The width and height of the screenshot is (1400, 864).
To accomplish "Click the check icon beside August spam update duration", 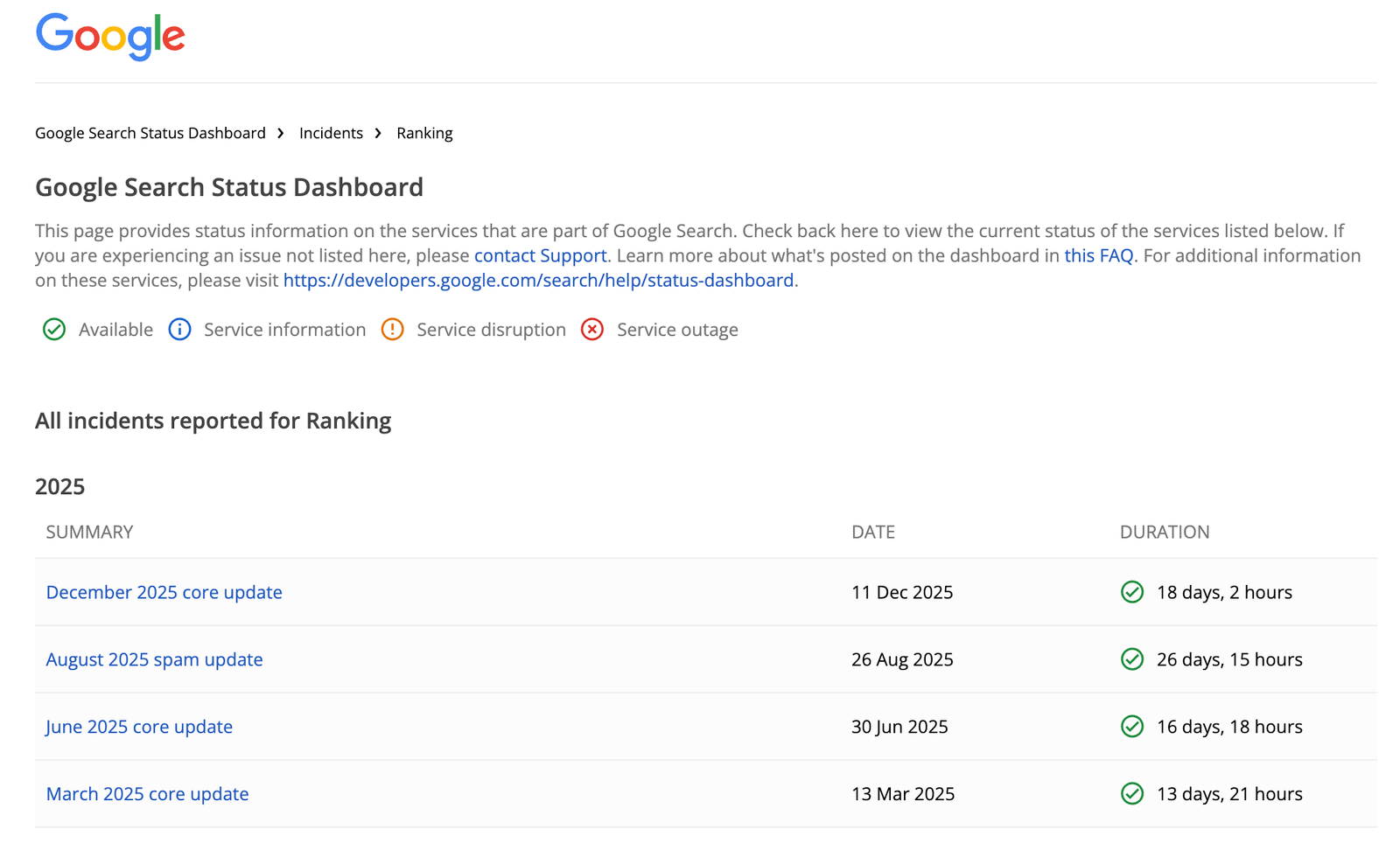I will (x=1131, y=659).
